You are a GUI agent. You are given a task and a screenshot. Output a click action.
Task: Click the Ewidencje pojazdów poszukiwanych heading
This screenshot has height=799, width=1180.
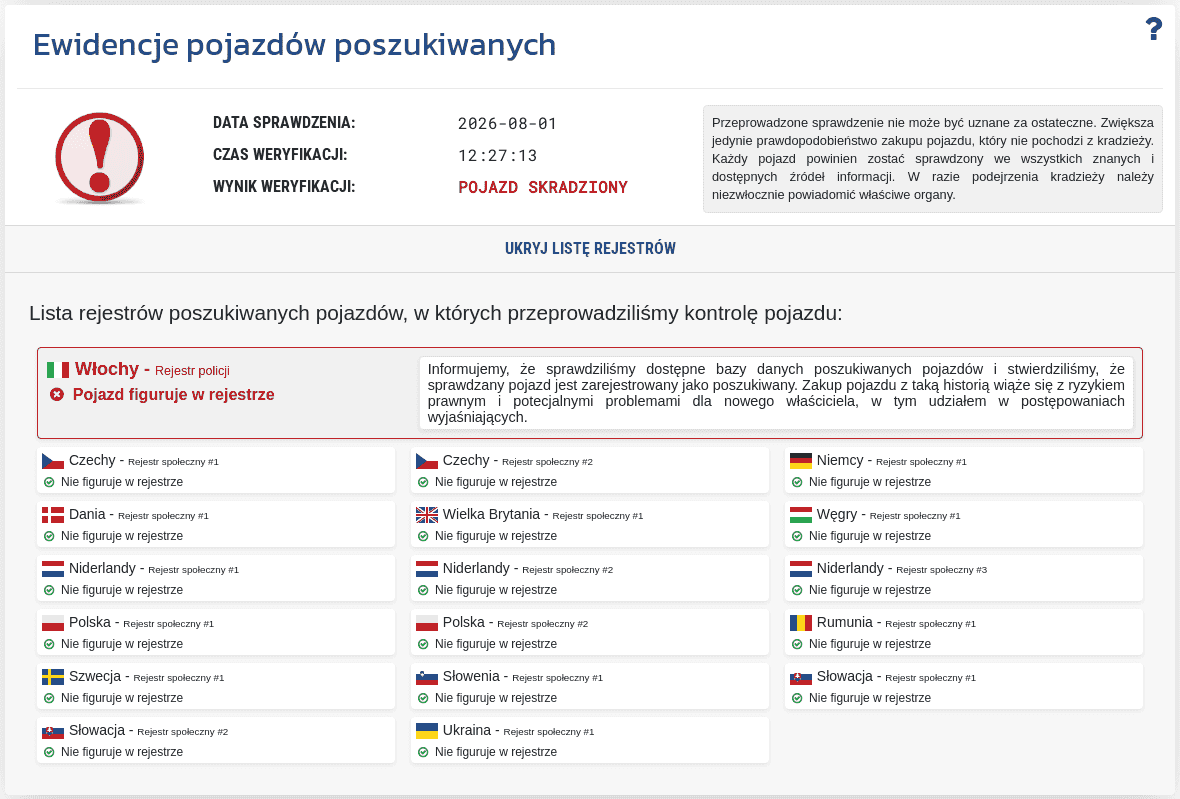294,45
